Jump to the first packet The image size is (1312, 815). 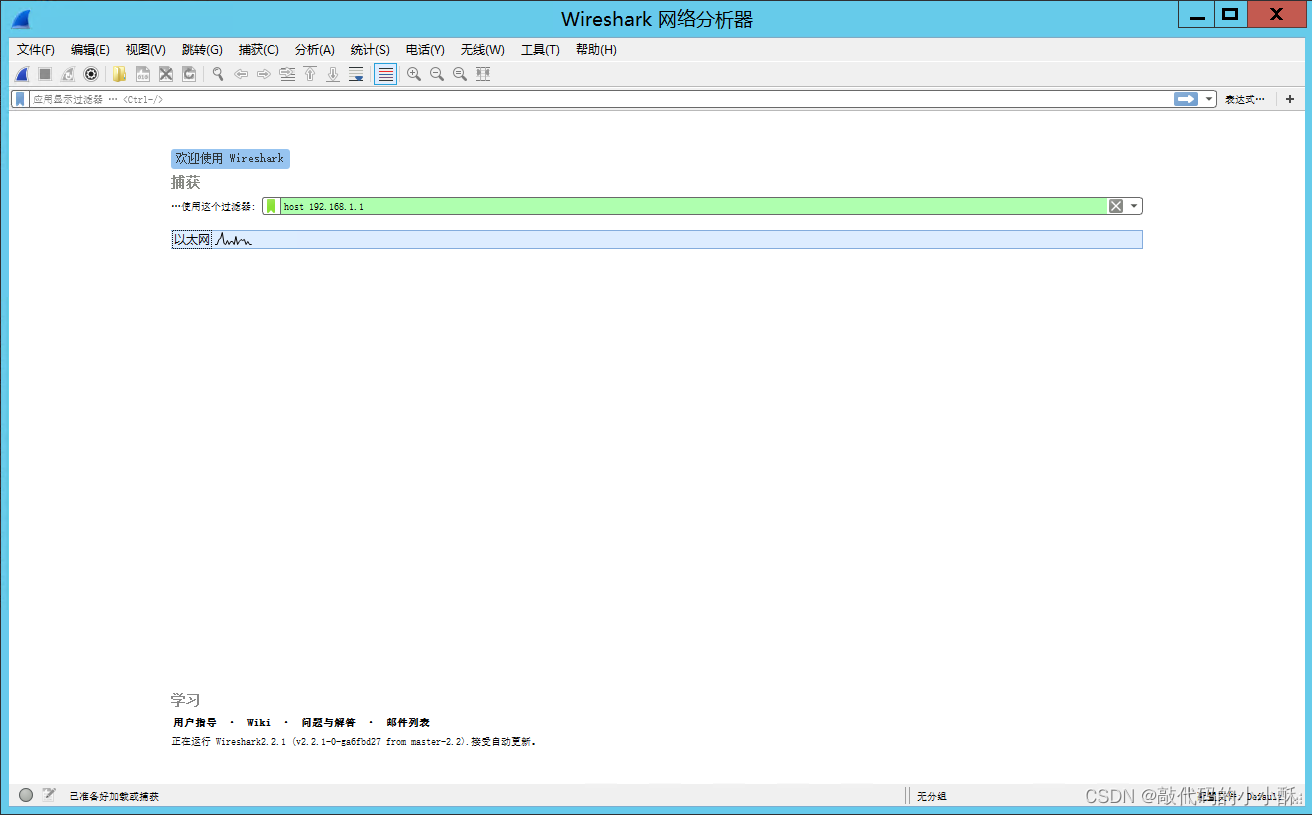tap(310, 74)
